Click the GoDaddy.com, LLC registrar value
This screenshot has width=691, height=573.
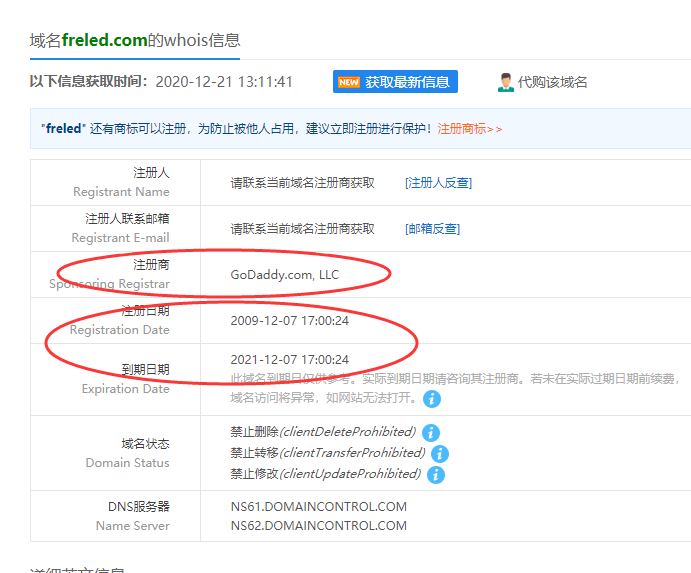click(x=284, y=274)
